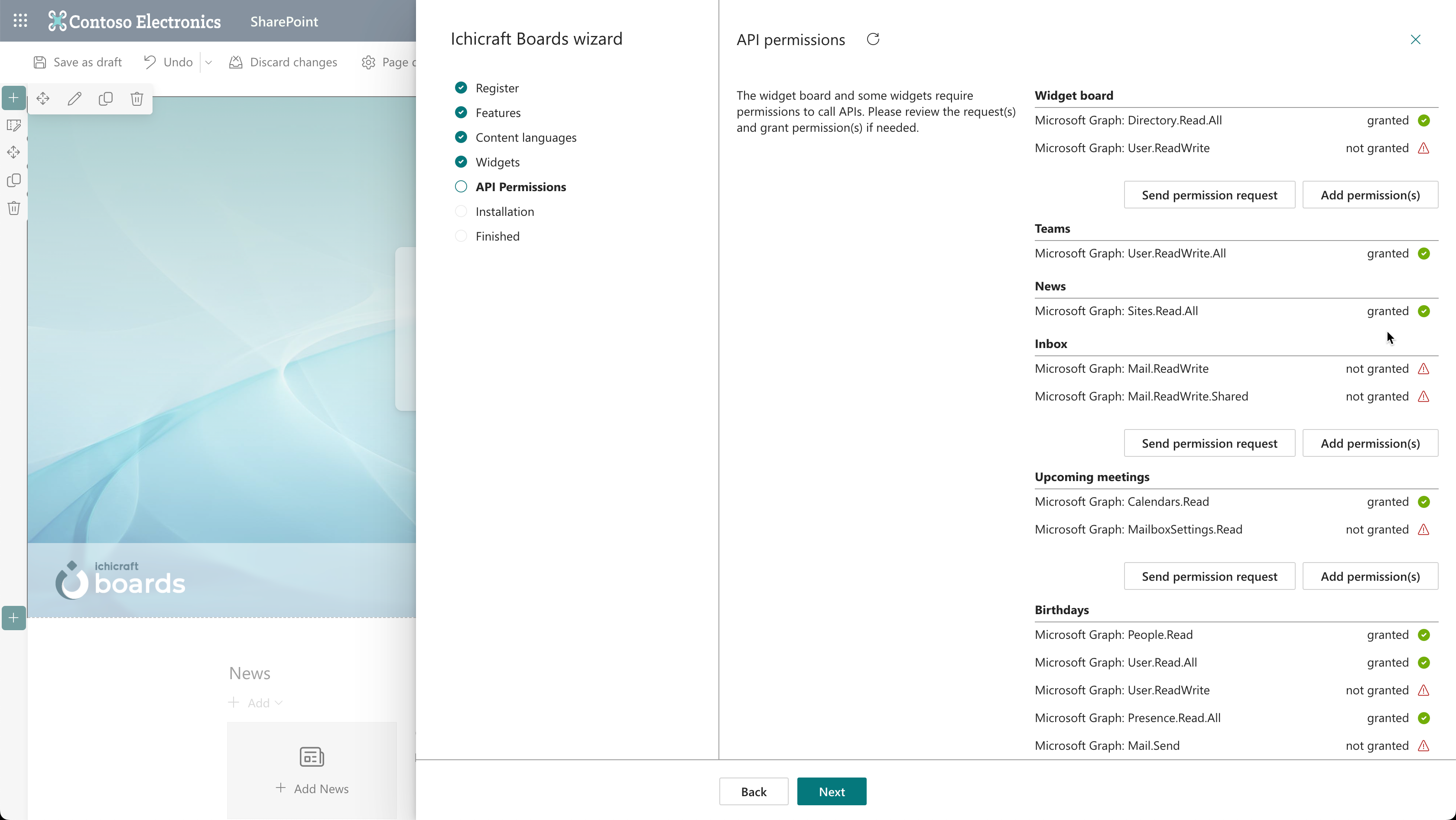Click the delete section icon in vertical sidebar
Image resolution: width=1456 pixels, height=820 pixels.
coord(13,208)
